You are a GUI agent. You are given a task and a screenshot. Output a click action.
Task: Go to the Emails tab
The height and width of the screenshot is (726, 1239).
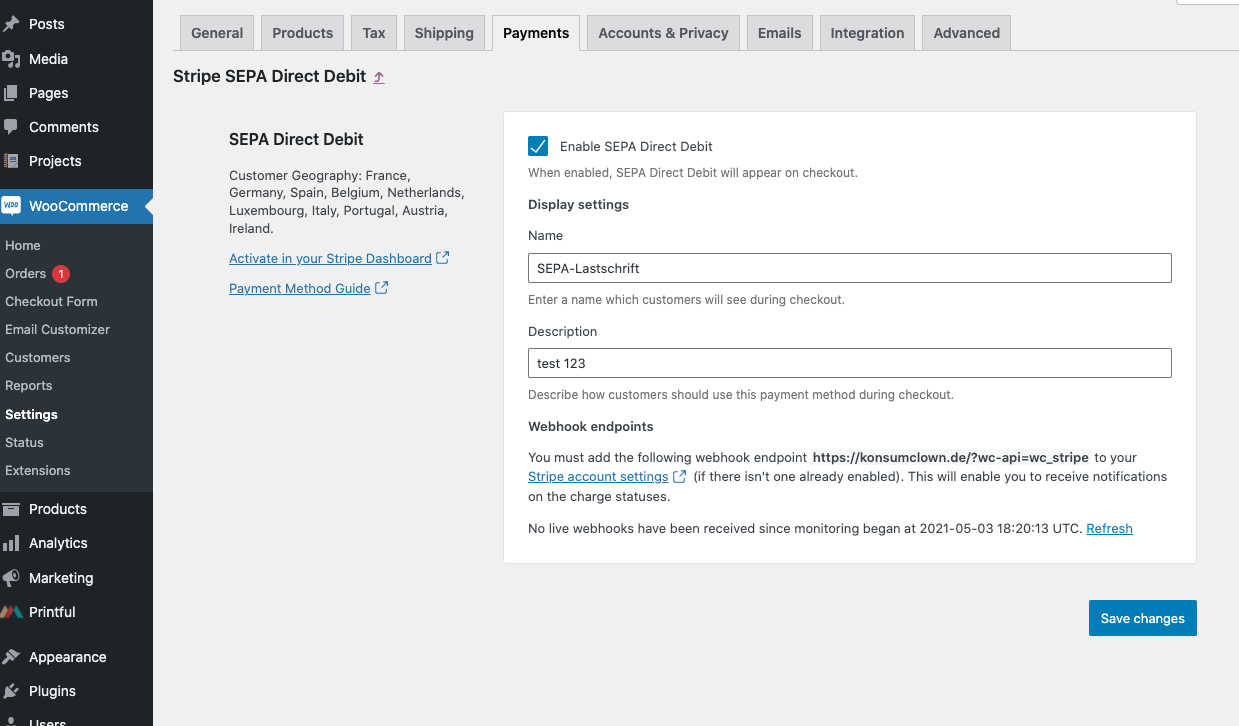[780, 33]
